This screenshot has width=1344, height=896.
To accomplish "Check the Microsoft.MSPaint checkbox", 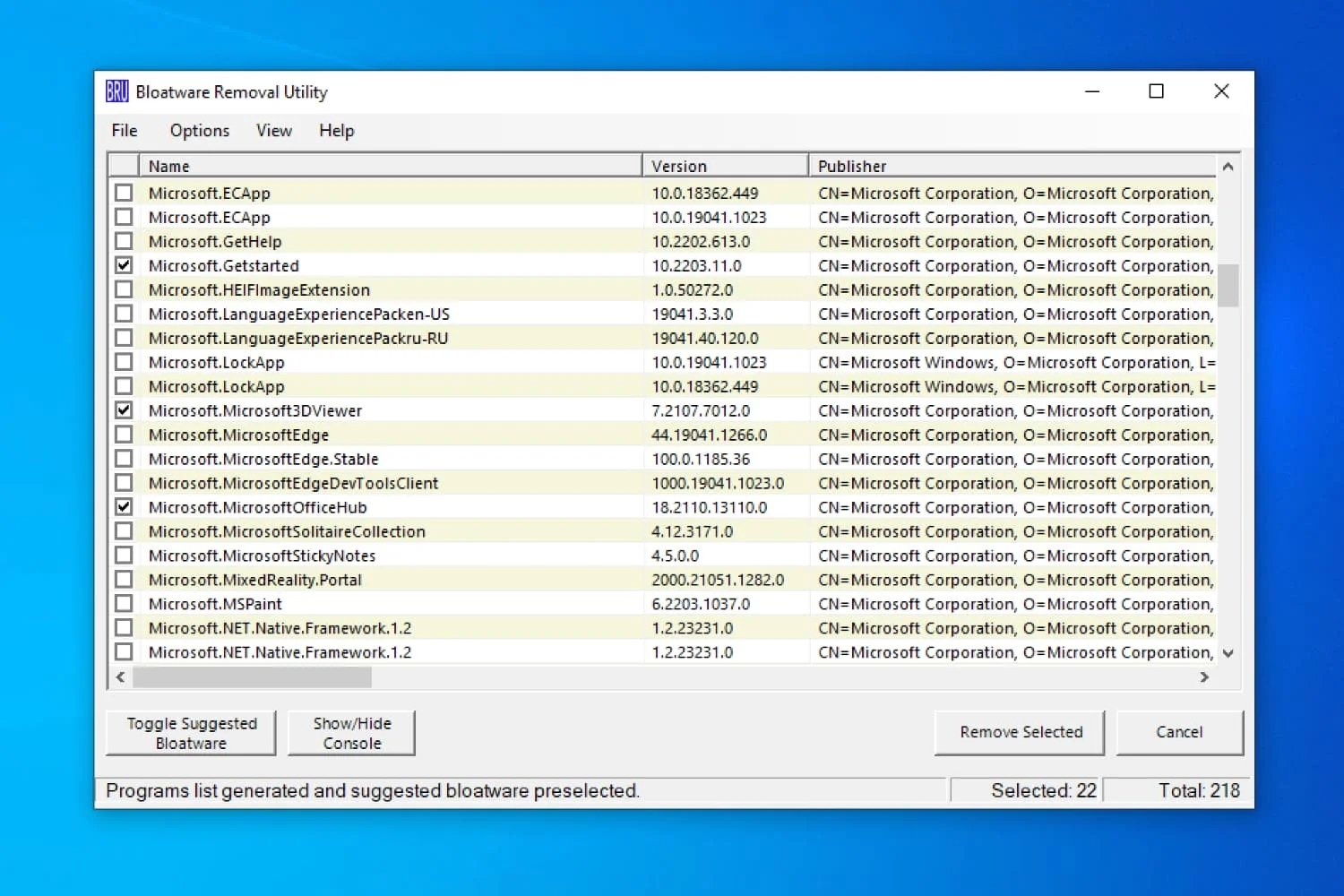I will [x=124, y=604].
